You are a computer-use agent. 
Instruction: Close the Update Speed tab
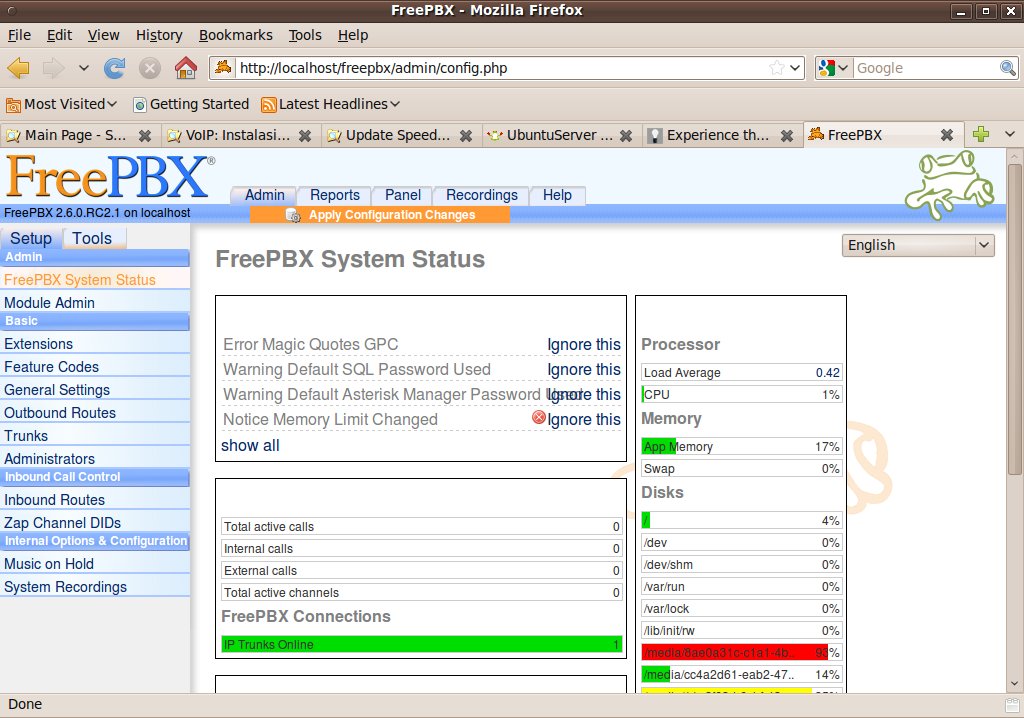click(x=466, y=135)
